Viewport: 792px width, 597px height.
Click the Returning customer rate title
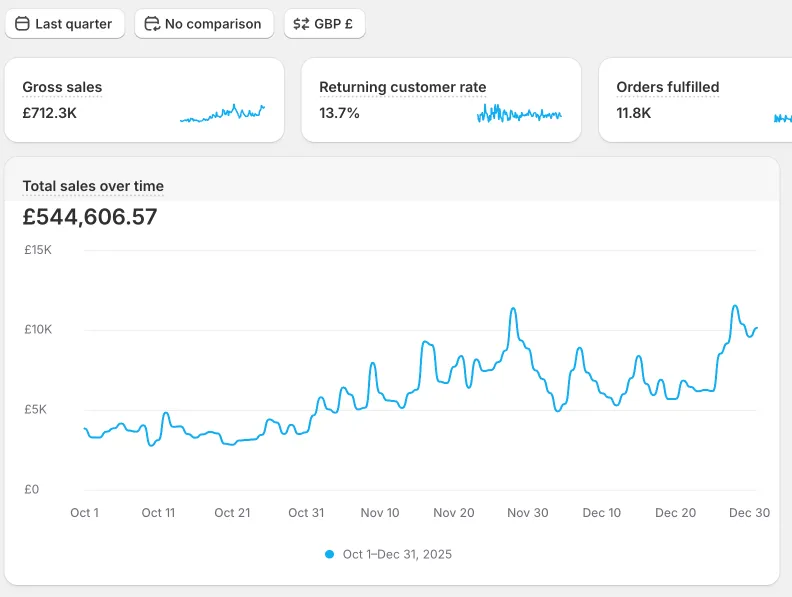click(x=403, y=87)
